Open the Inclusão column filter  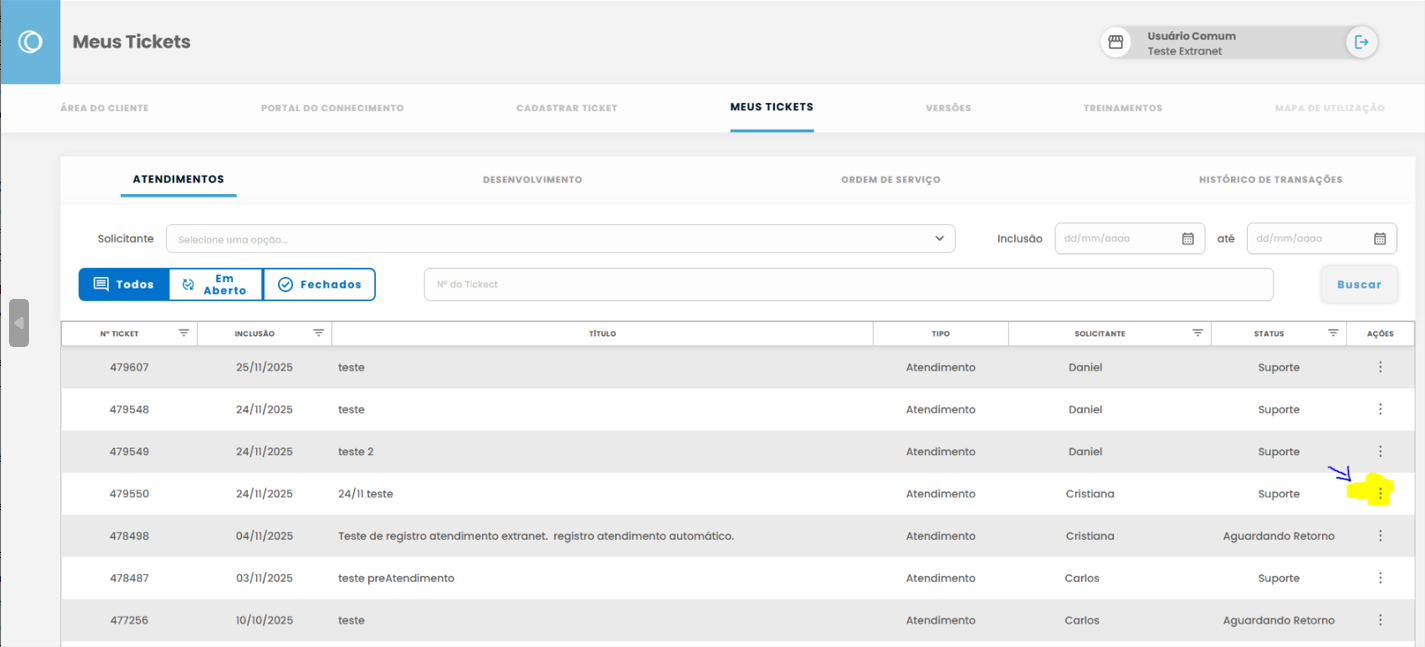[318, 333]
